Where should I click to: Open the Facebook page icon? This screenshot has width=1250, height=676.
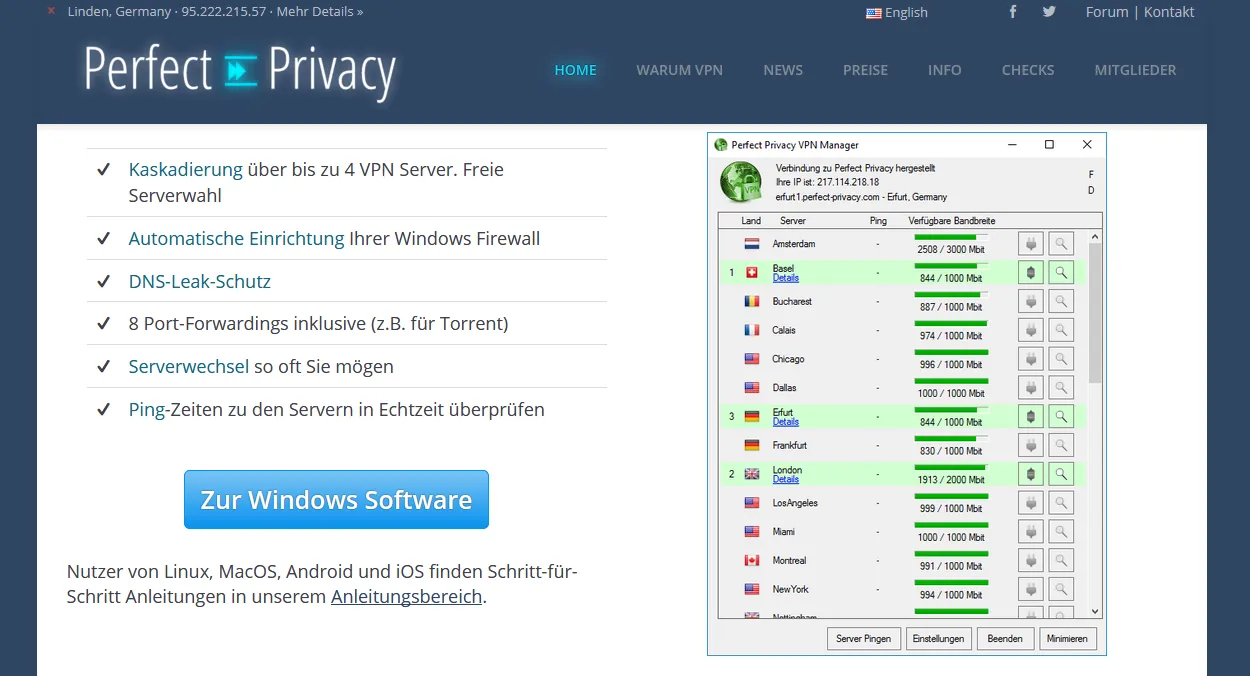click(1013, 12)
